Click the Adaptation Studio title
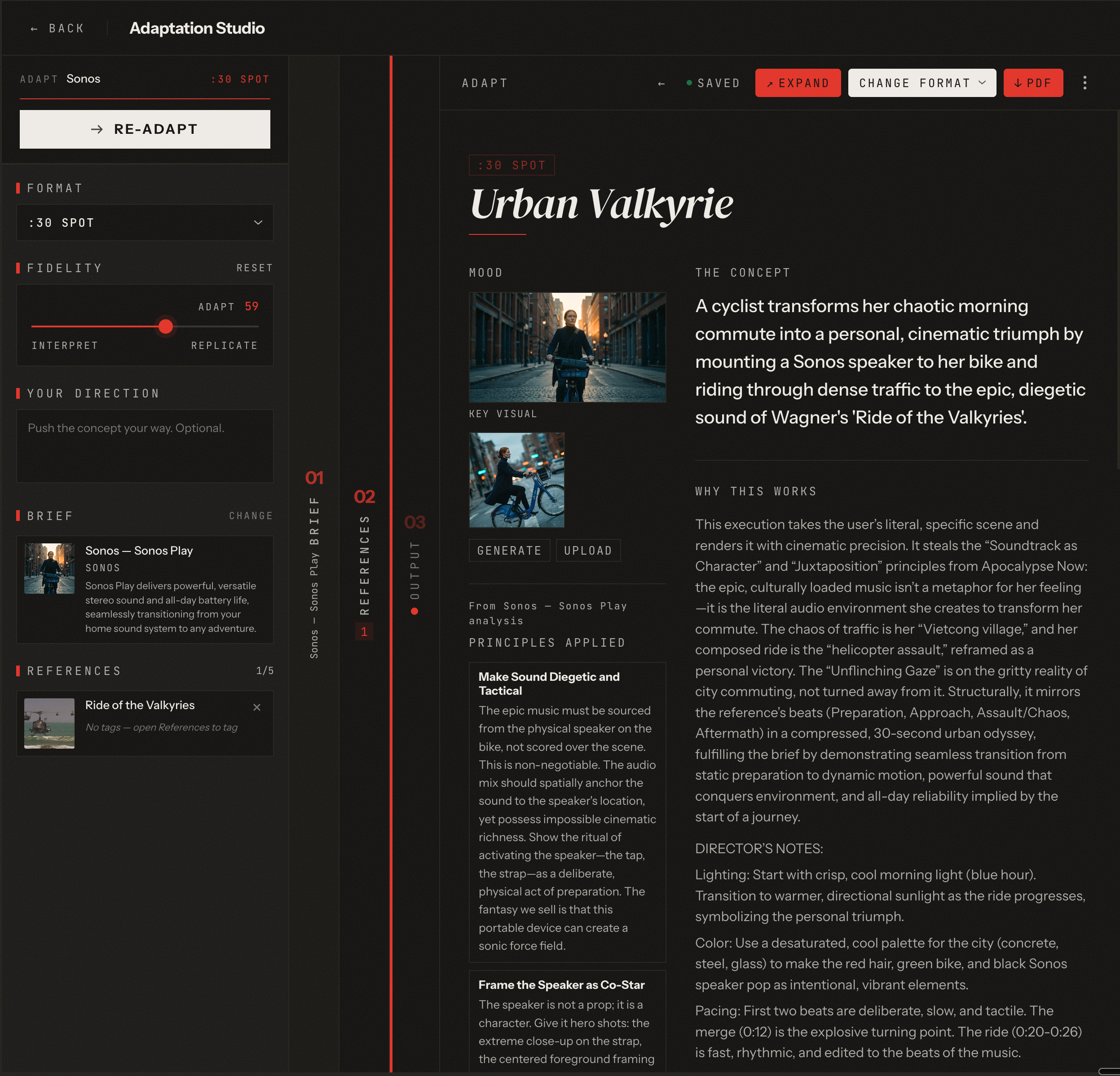The image size is (1120, 1076). point(197,28)
